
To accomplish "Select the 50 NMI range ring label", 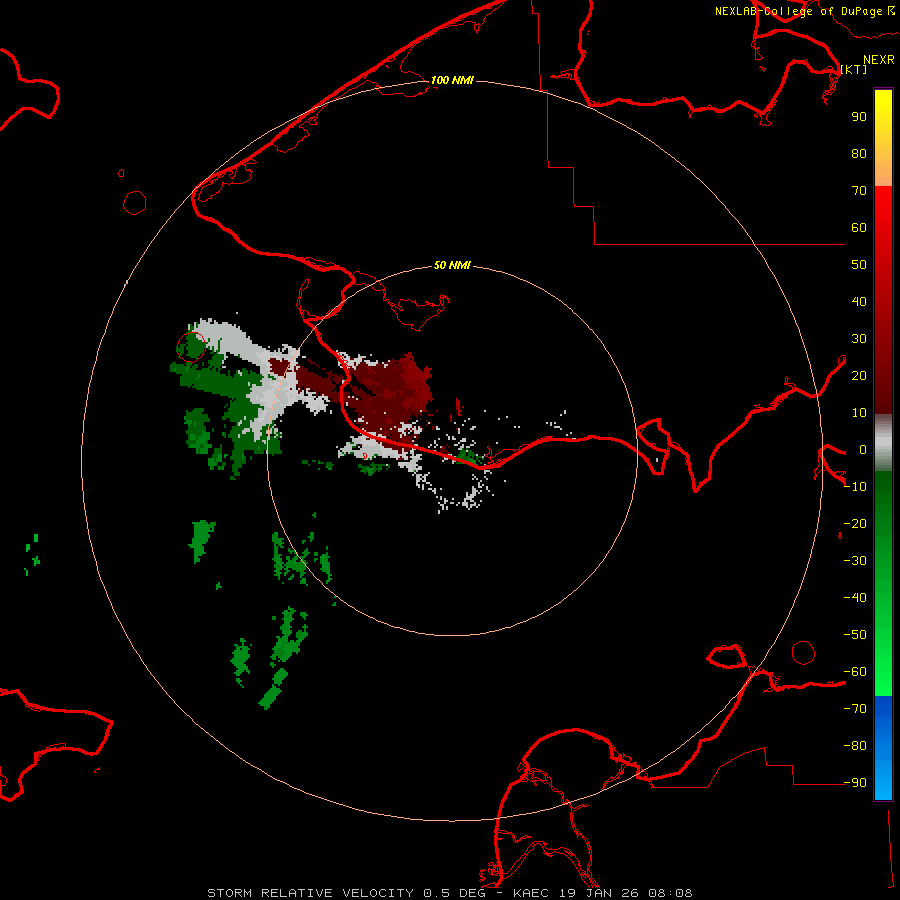I will click(452, 265).
